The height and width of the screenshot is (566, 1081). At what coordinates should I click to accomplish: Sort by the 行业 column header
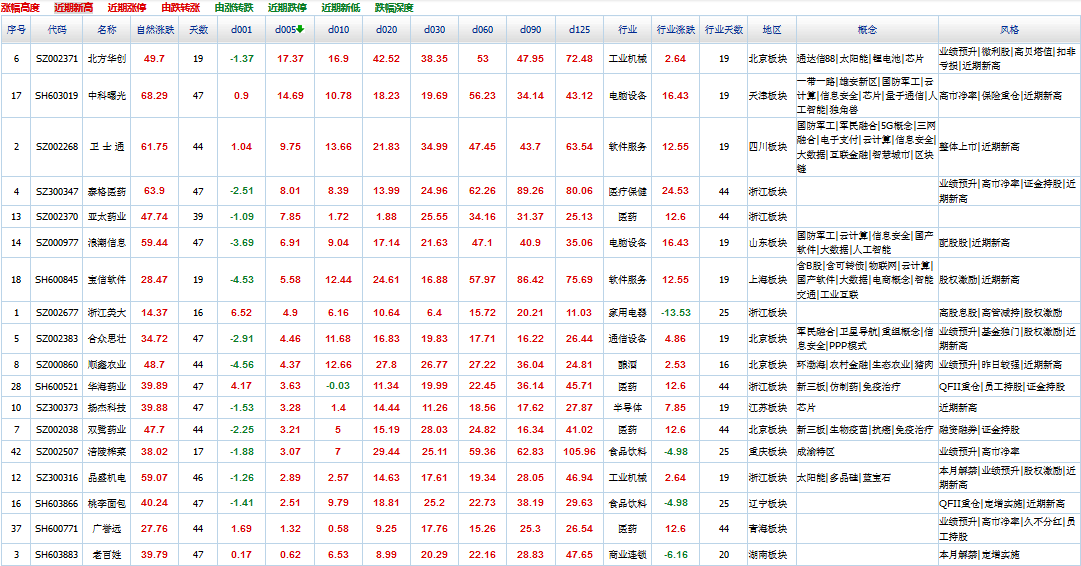[627, 30]
